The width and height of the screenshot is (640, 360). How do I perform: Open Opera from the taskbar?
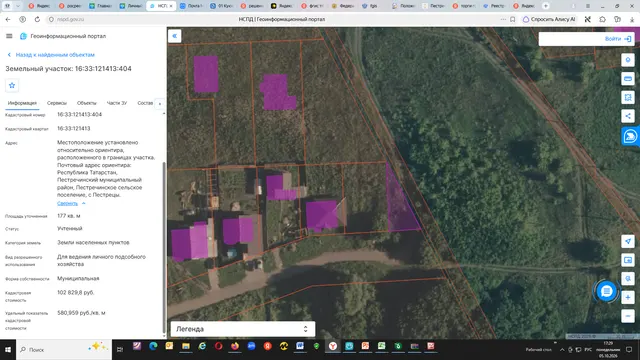218,346
